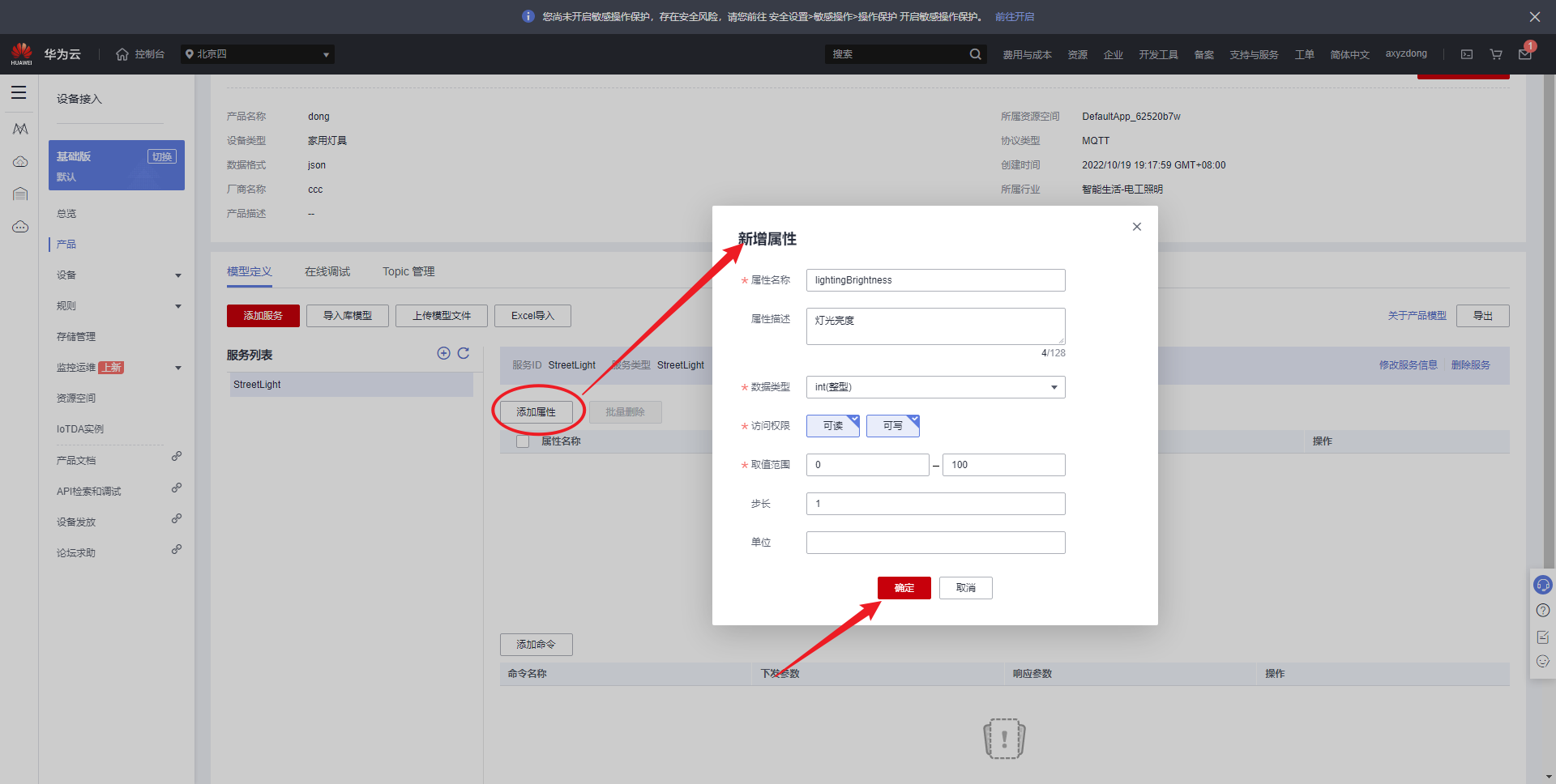
Task: Open the feedback edit icon
Action: point(1543,637)
